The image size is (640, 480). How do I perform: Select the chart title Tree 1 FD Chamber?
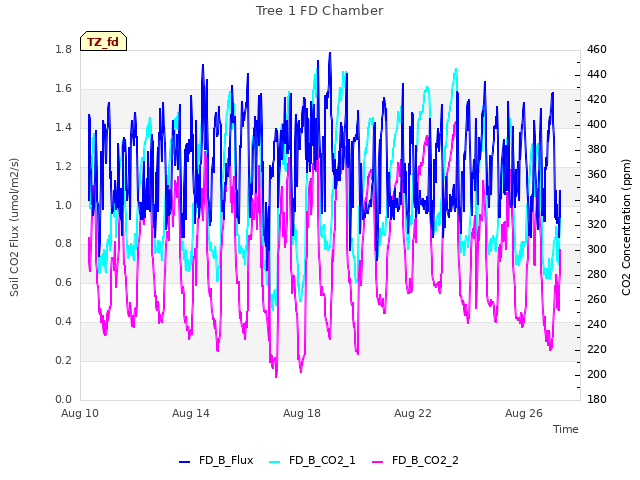[x=320, y=11]
